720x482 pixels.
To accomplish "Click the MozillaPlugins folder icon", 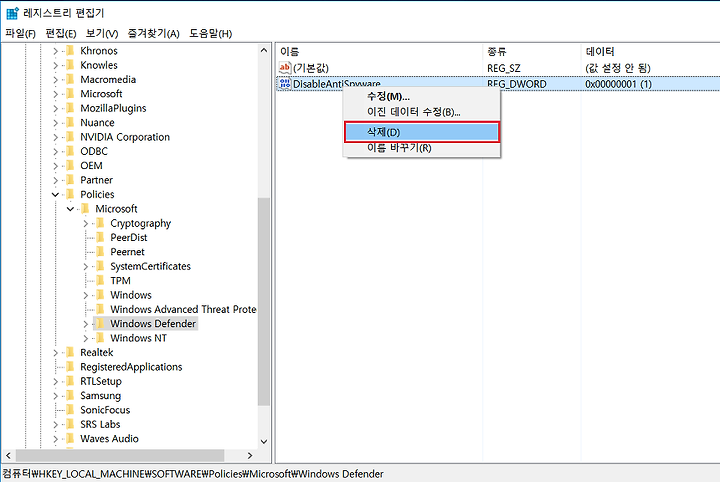I will pyautogui.click(x=70, y=108).
